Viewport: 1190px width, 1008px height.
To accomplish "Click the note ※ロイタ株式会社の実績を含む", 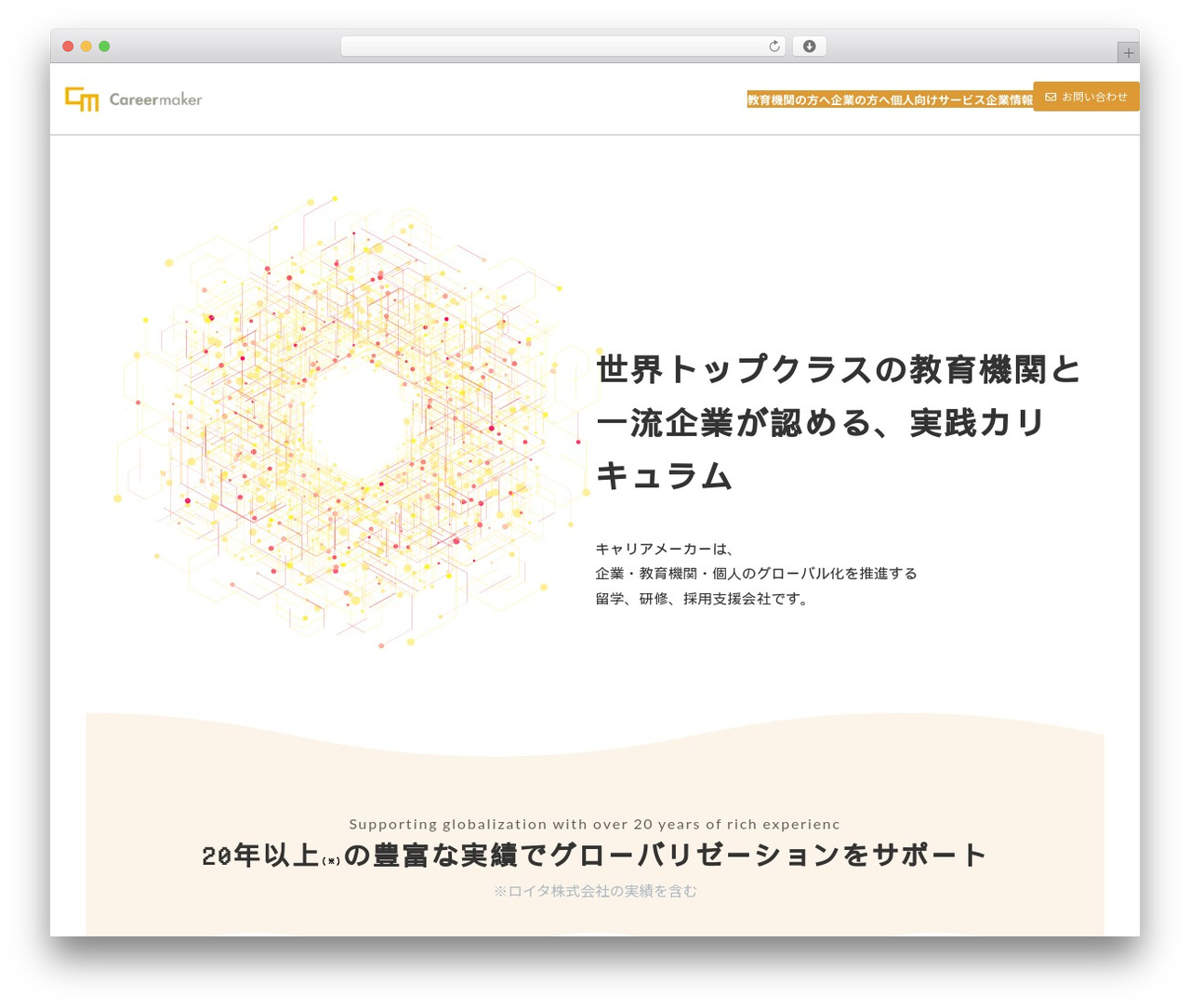I will click(595, 891).
